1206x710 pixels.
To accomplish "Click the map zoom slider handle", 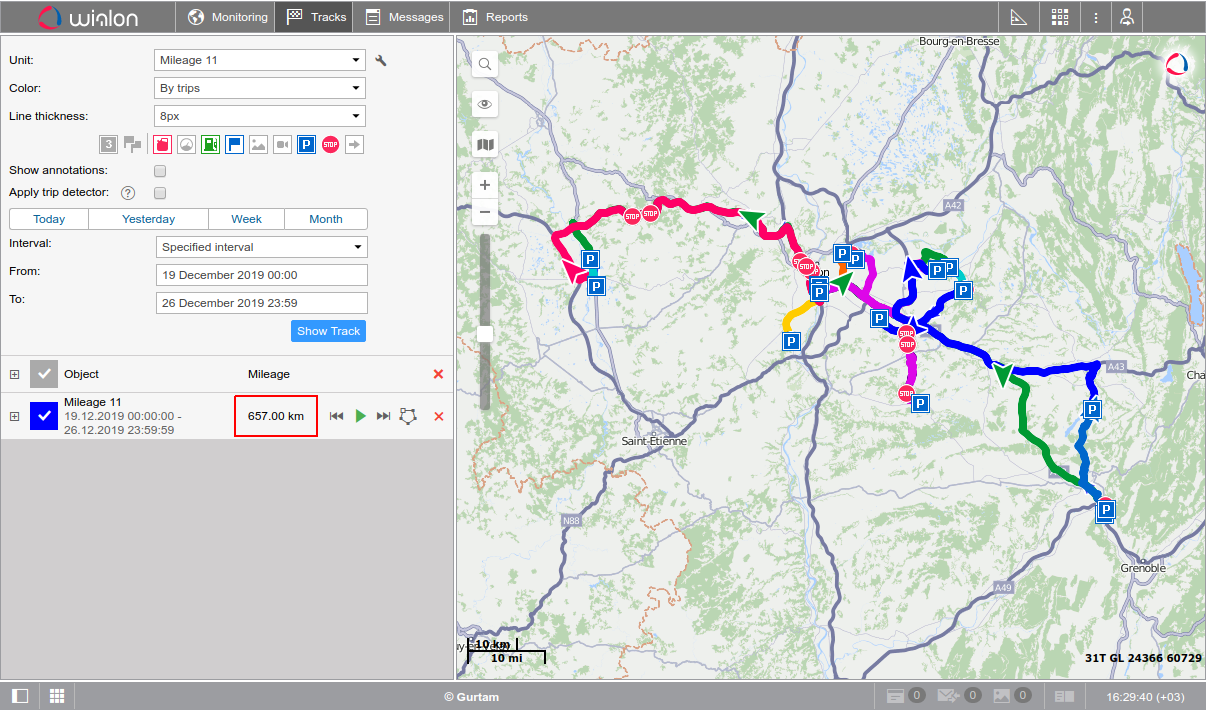I will (x=485, y=333).
